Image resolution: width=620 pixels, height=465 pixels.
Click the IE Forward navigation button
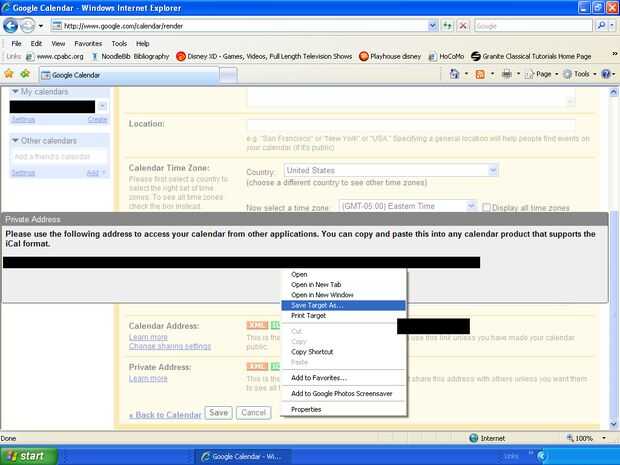point(27,26)
